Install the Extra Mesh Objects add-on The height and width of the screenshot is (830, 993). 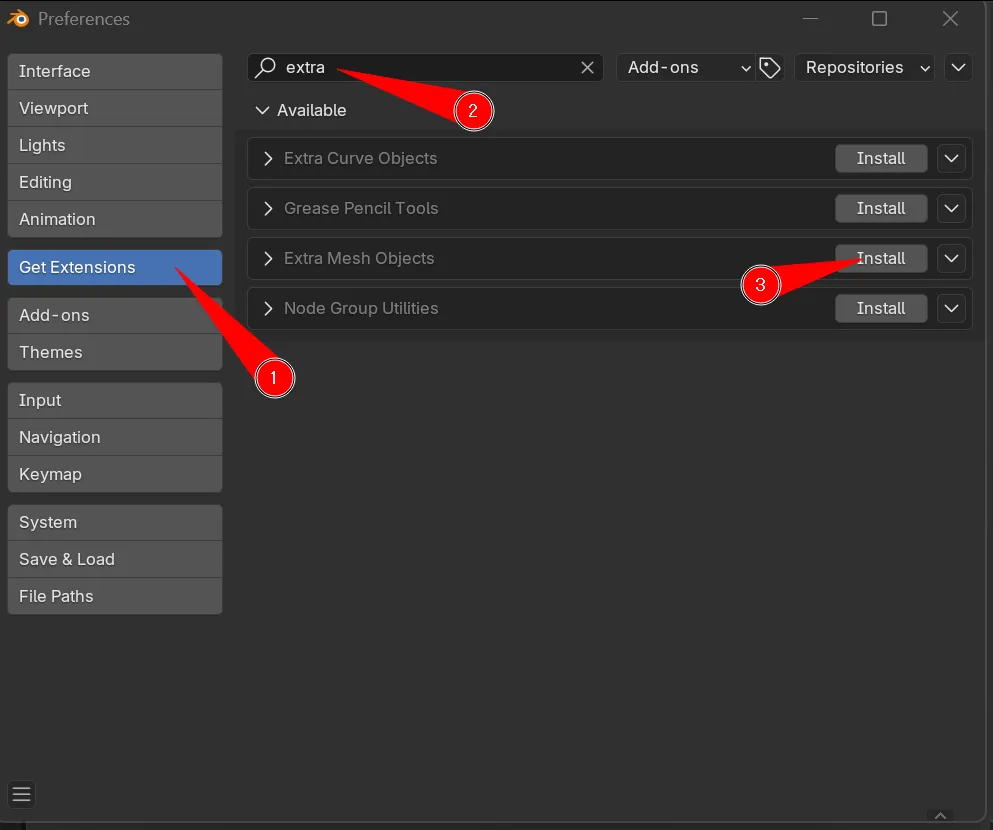(x=880, y=258)
